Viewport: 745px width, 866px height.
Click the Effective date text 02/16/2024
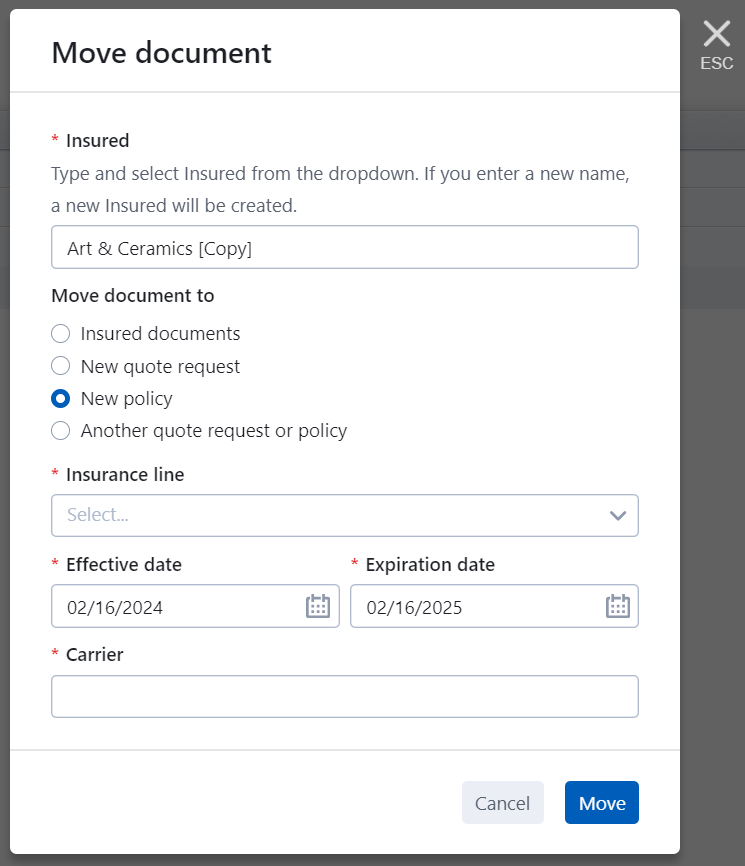[x=115, y=607]
